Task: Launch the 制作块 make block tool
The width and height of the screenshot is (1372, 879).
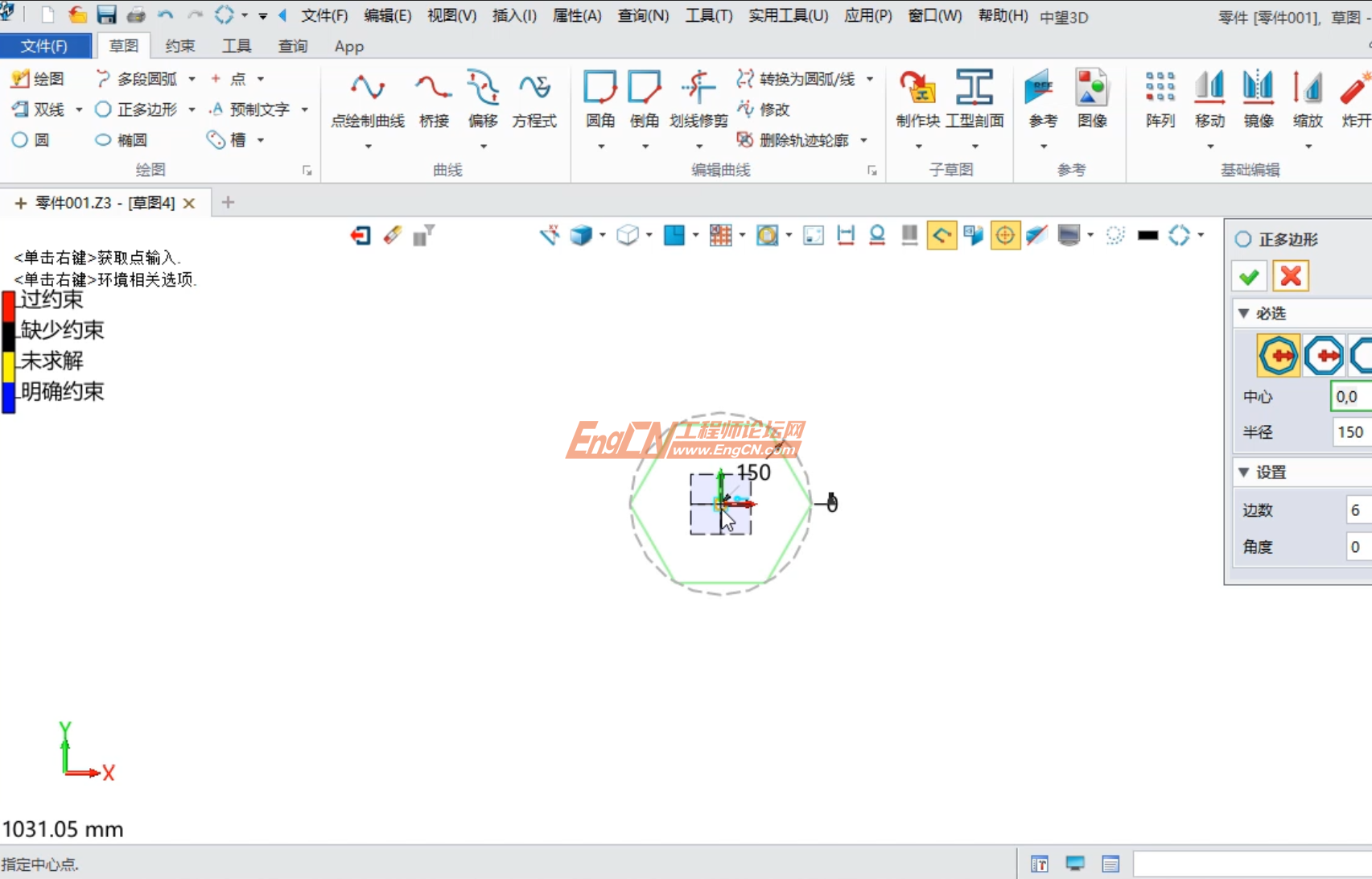Action: pos(917,101)
